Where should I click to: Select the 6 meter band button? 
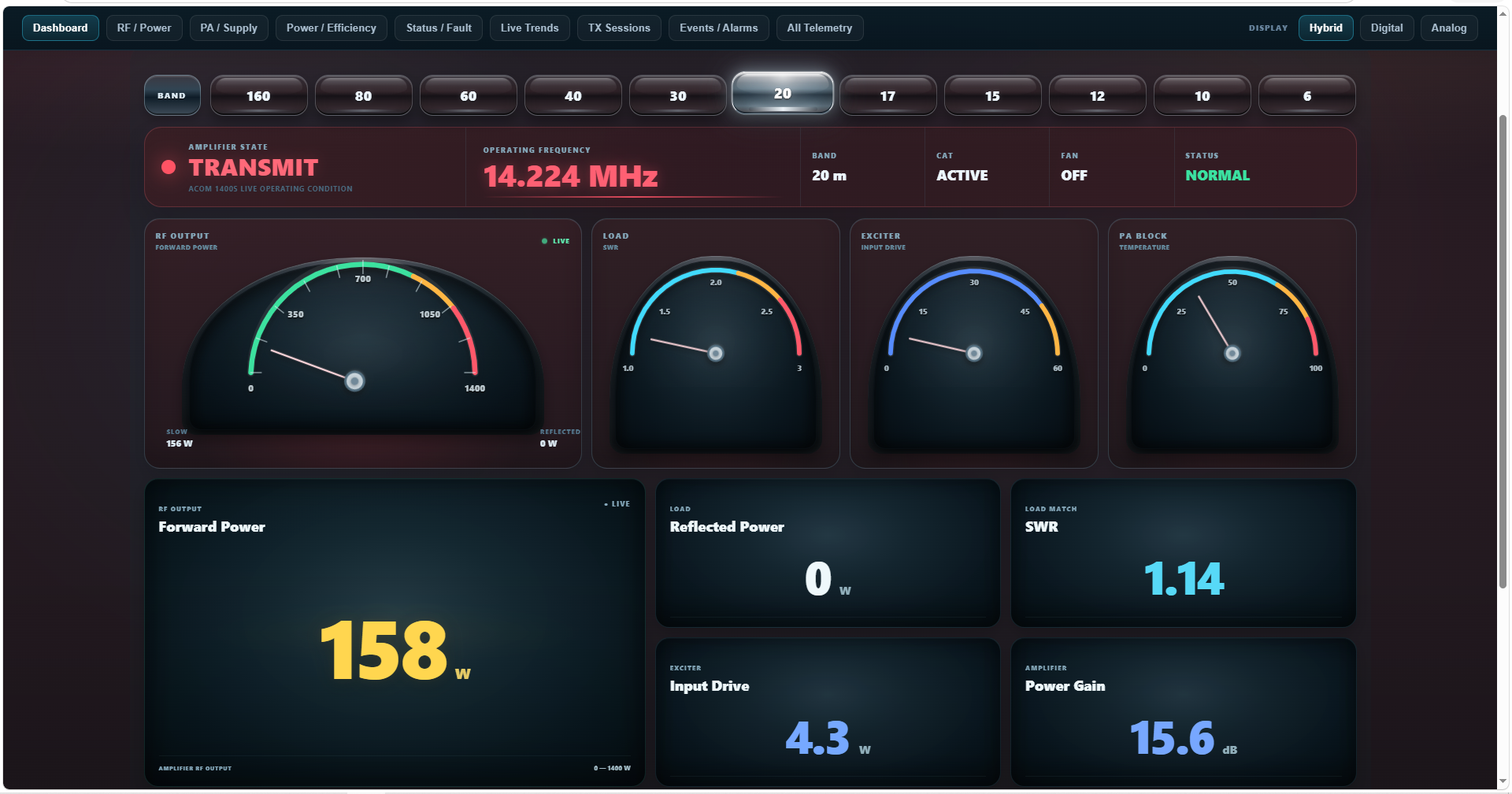click(1306, 95)
